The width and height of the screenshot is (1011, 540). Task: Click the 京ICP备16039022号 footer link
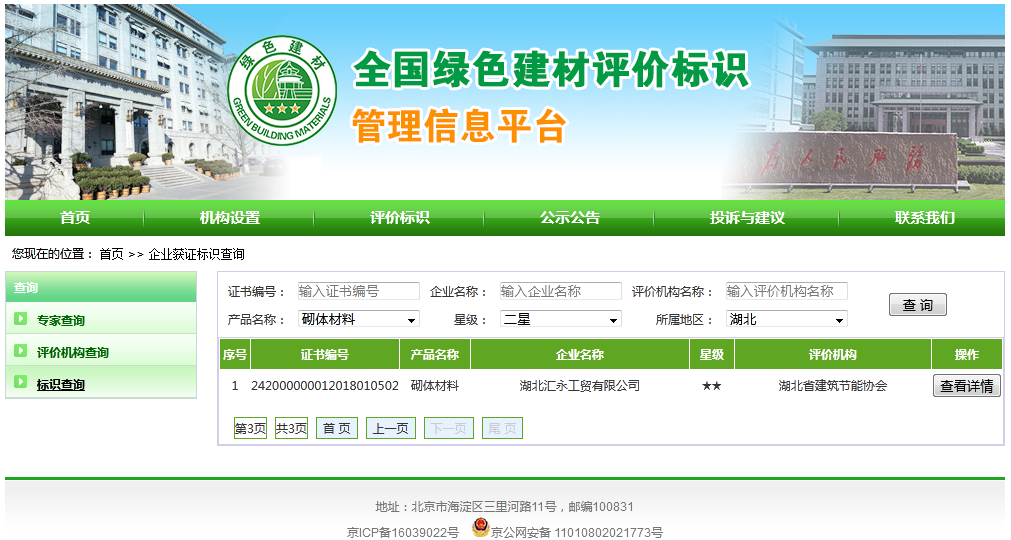(403, 532)
